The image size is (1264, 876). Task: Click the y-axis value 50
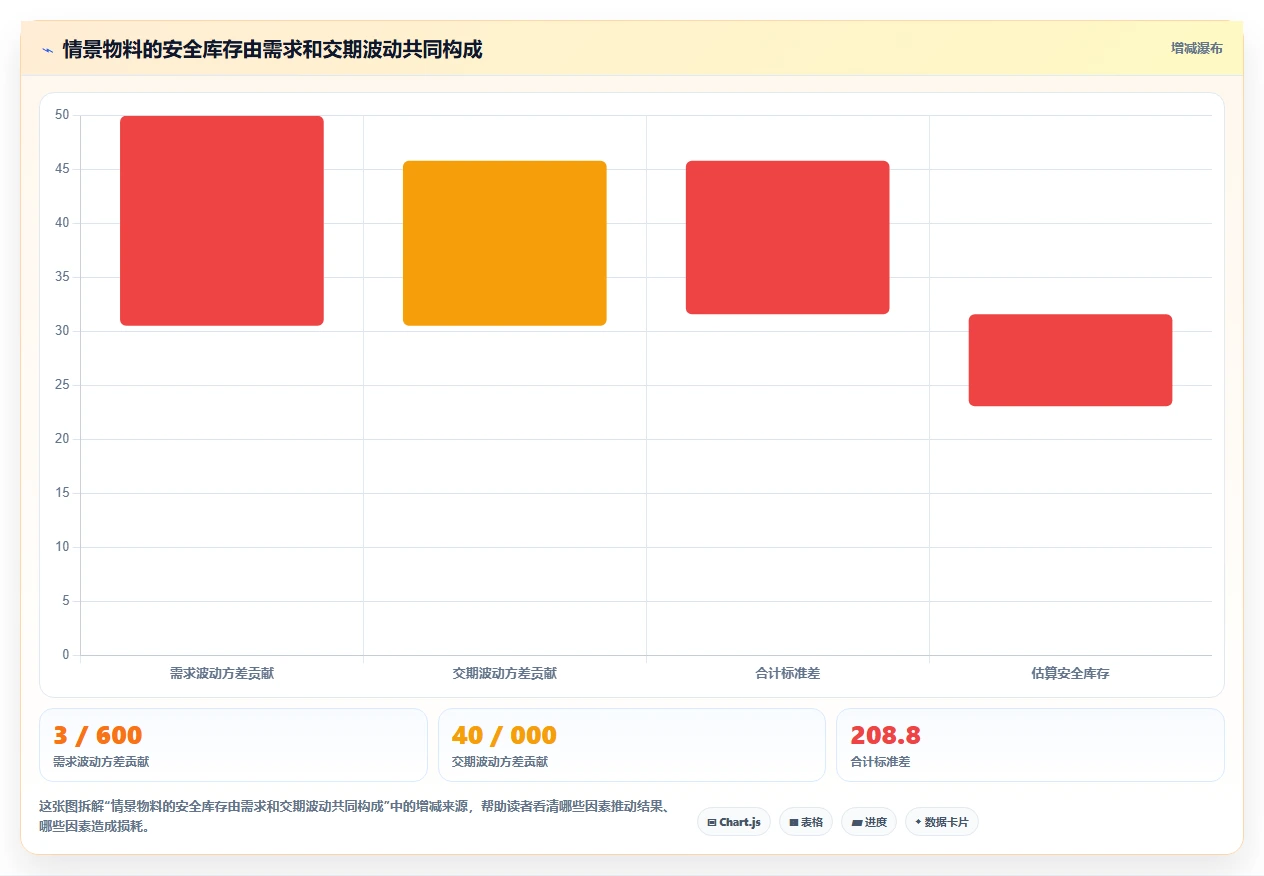tap(63, 115)
